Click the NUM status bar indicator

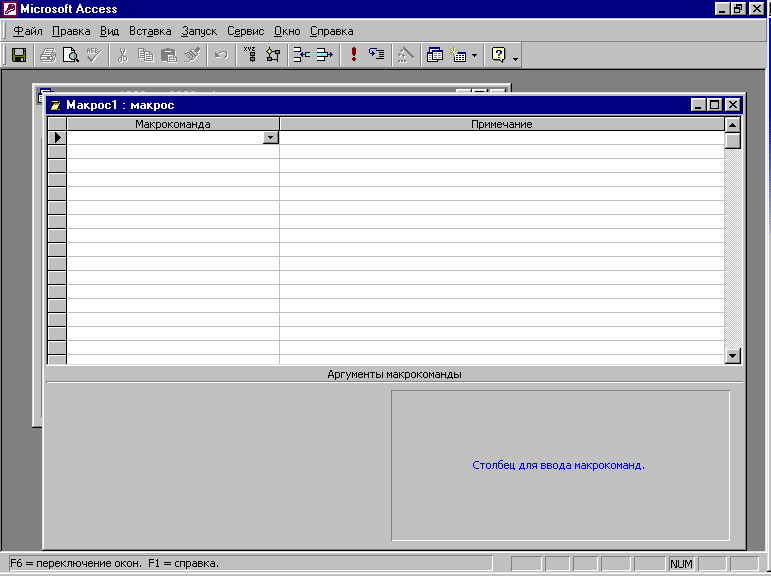(x=681, y=564)
